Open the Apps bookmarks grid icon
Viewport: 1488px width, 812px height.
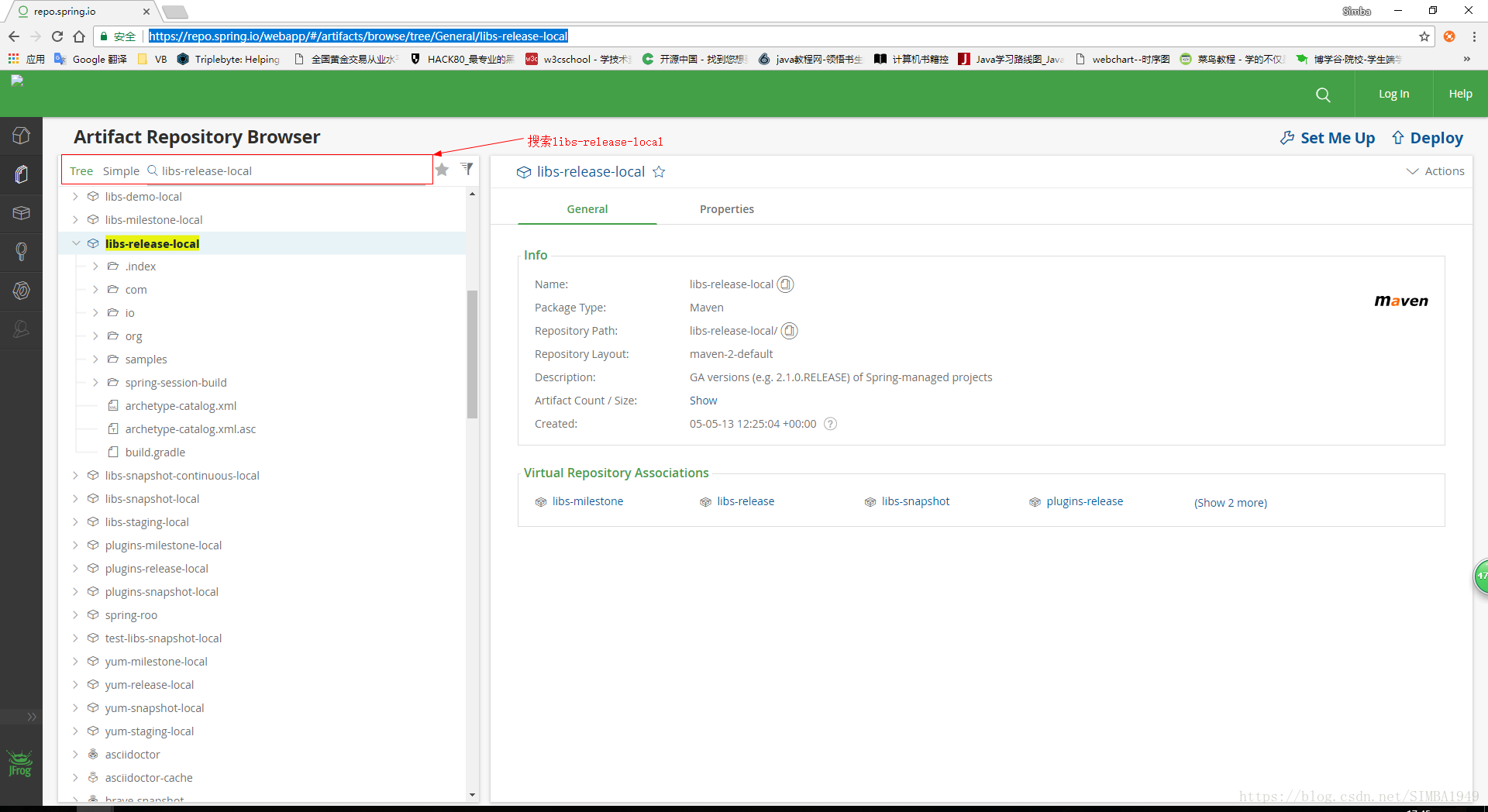click(13, 59)
